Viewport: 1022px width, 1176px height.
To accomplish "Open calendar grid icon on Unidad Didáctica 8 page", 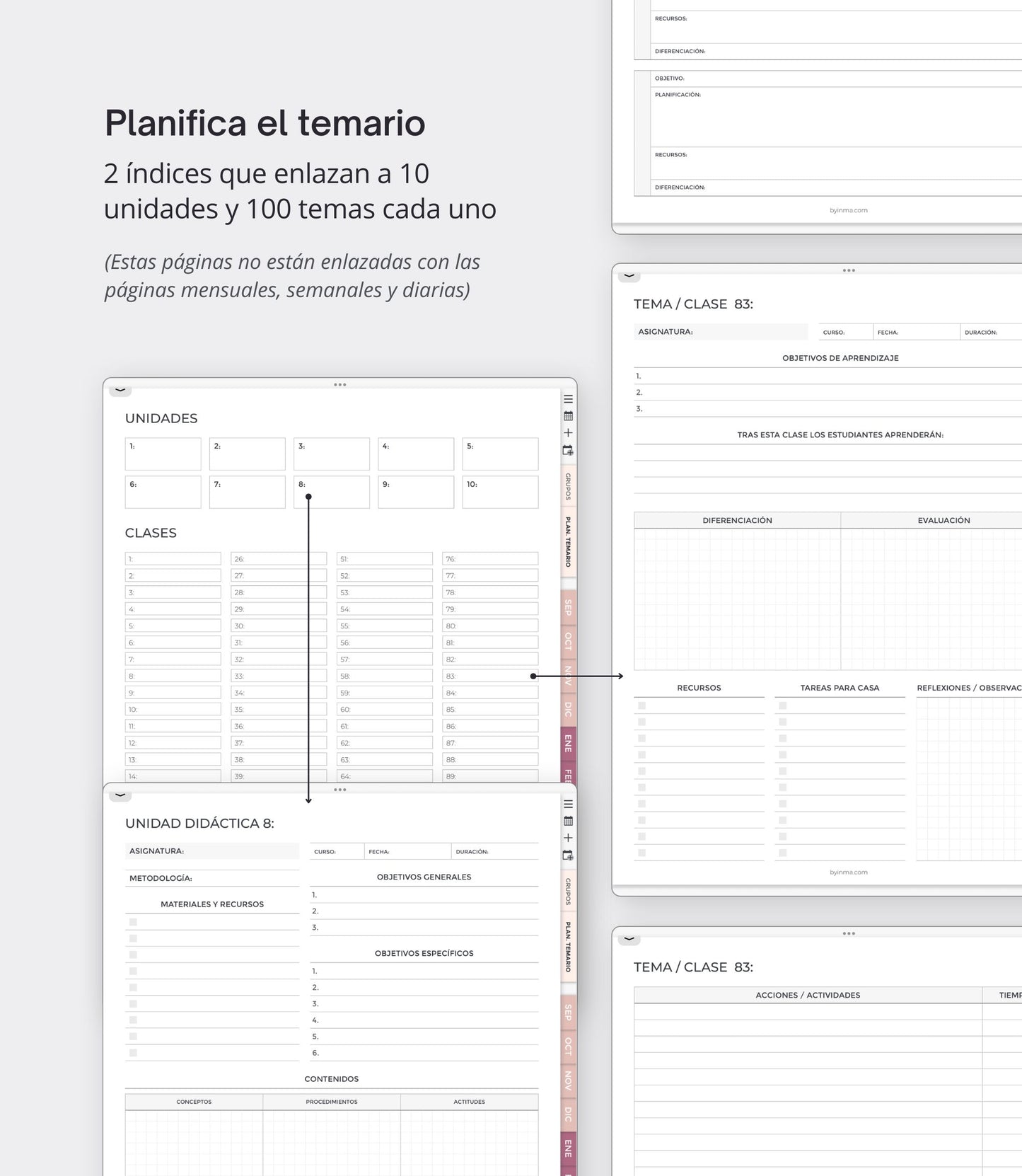I will tap(568, 821).
